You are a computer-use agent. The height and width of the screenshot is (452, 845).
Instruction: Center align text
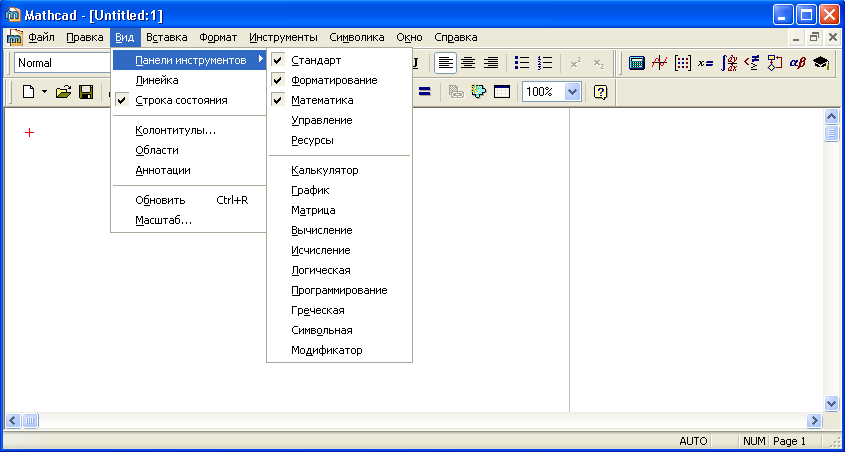tap(468, 63)
